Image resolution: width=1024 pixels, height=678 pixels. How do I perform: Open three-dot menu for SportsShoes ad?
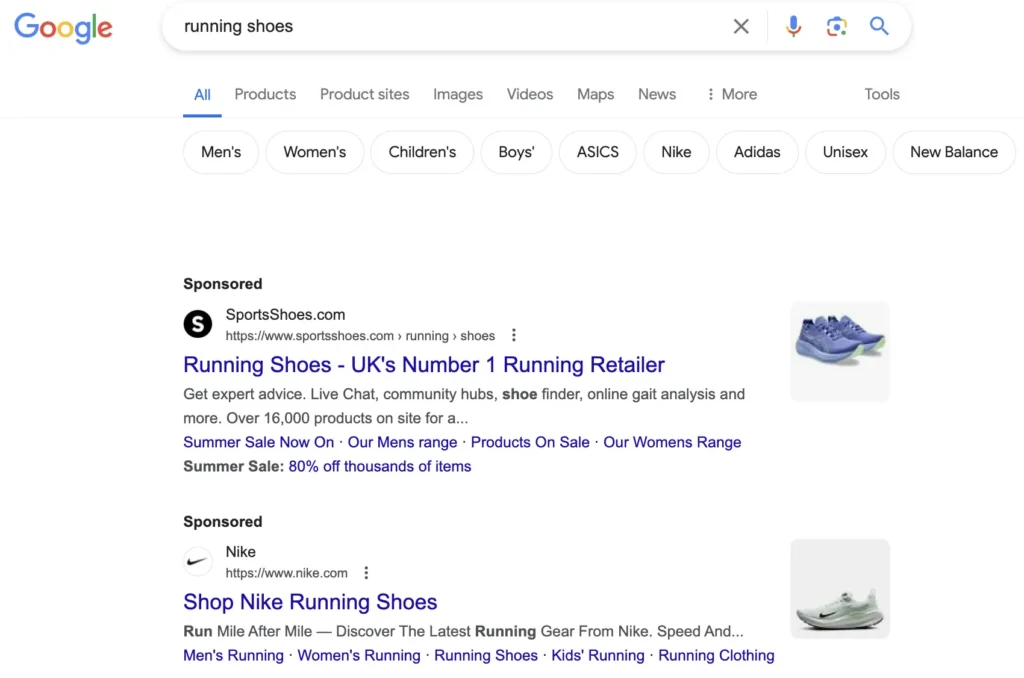point(514,335)
